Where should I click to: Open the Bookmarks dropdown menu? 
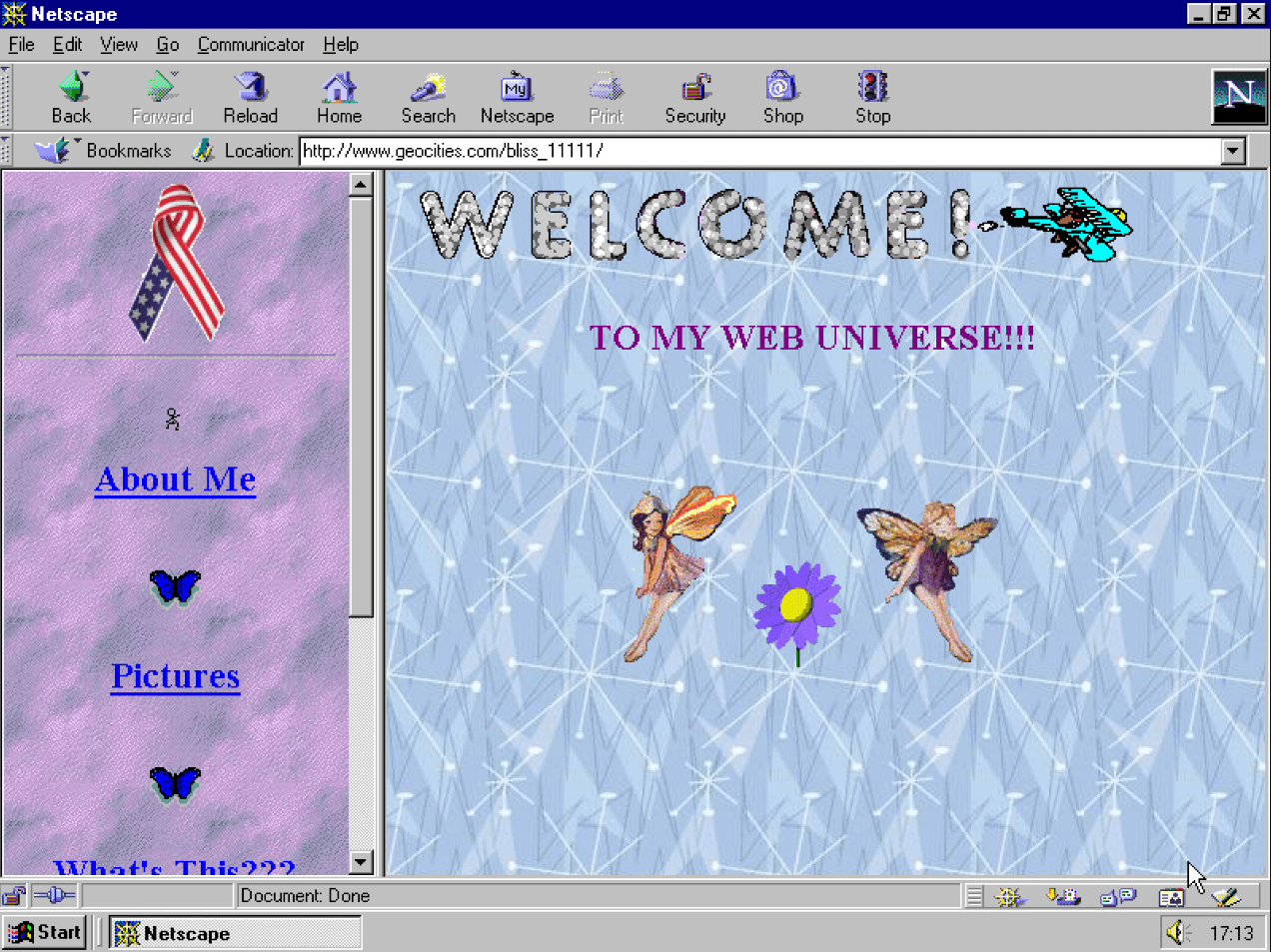pos(105,151)
